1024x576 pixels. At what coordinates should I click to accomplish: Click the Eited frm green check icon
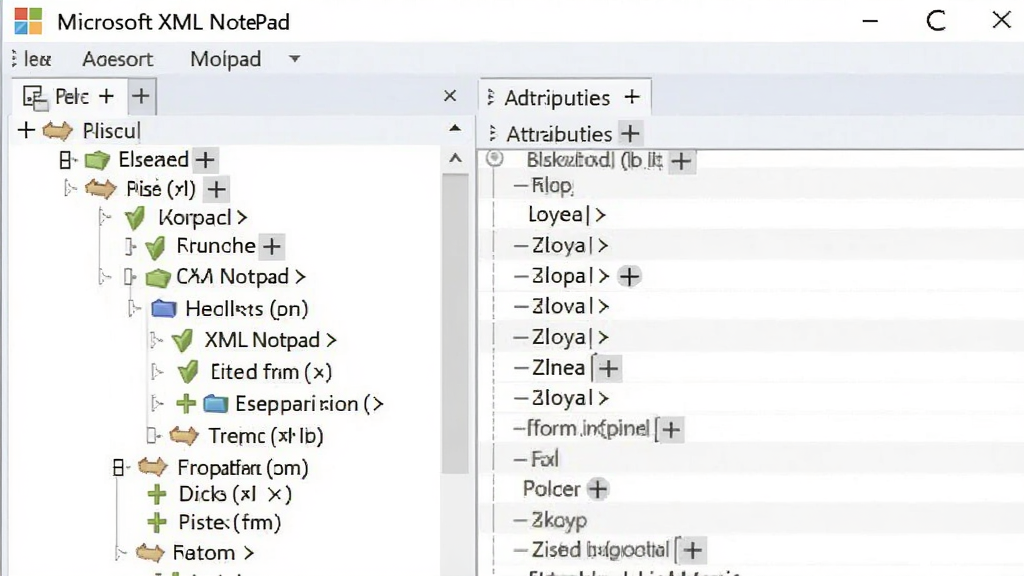pos(188,372)
